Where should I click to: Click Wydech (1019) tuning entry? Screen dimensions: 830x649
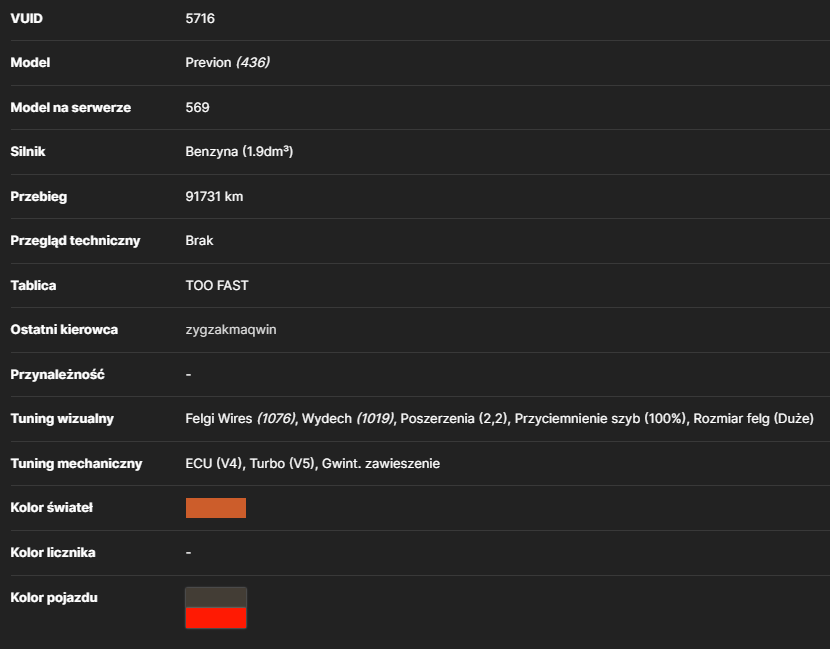pos(348,418)
